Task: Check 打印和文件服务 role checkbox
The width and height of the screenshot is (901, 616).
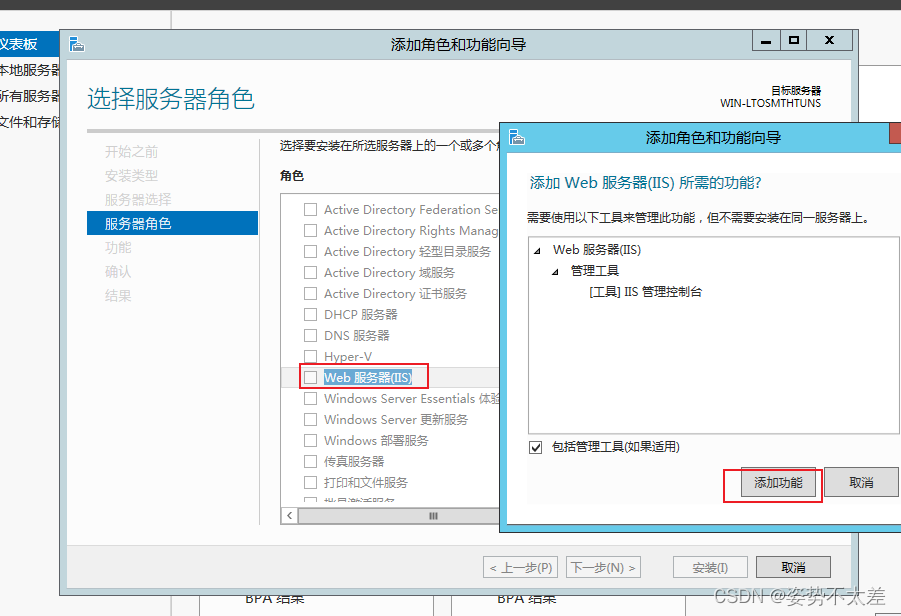Action: [x=310, y=482]
